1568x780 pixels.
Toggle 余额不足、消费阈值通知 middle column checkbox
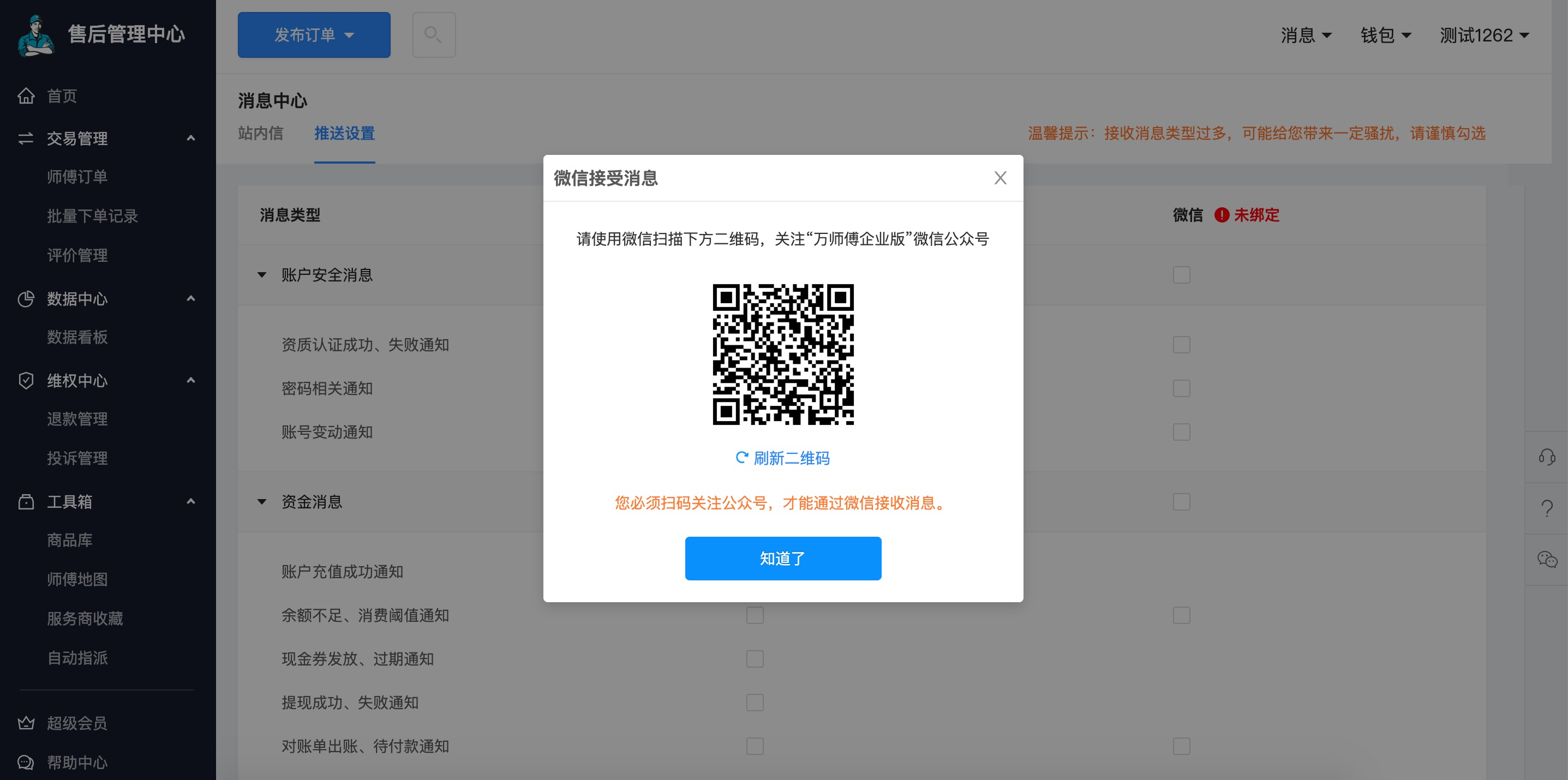[x=755, y=615]
